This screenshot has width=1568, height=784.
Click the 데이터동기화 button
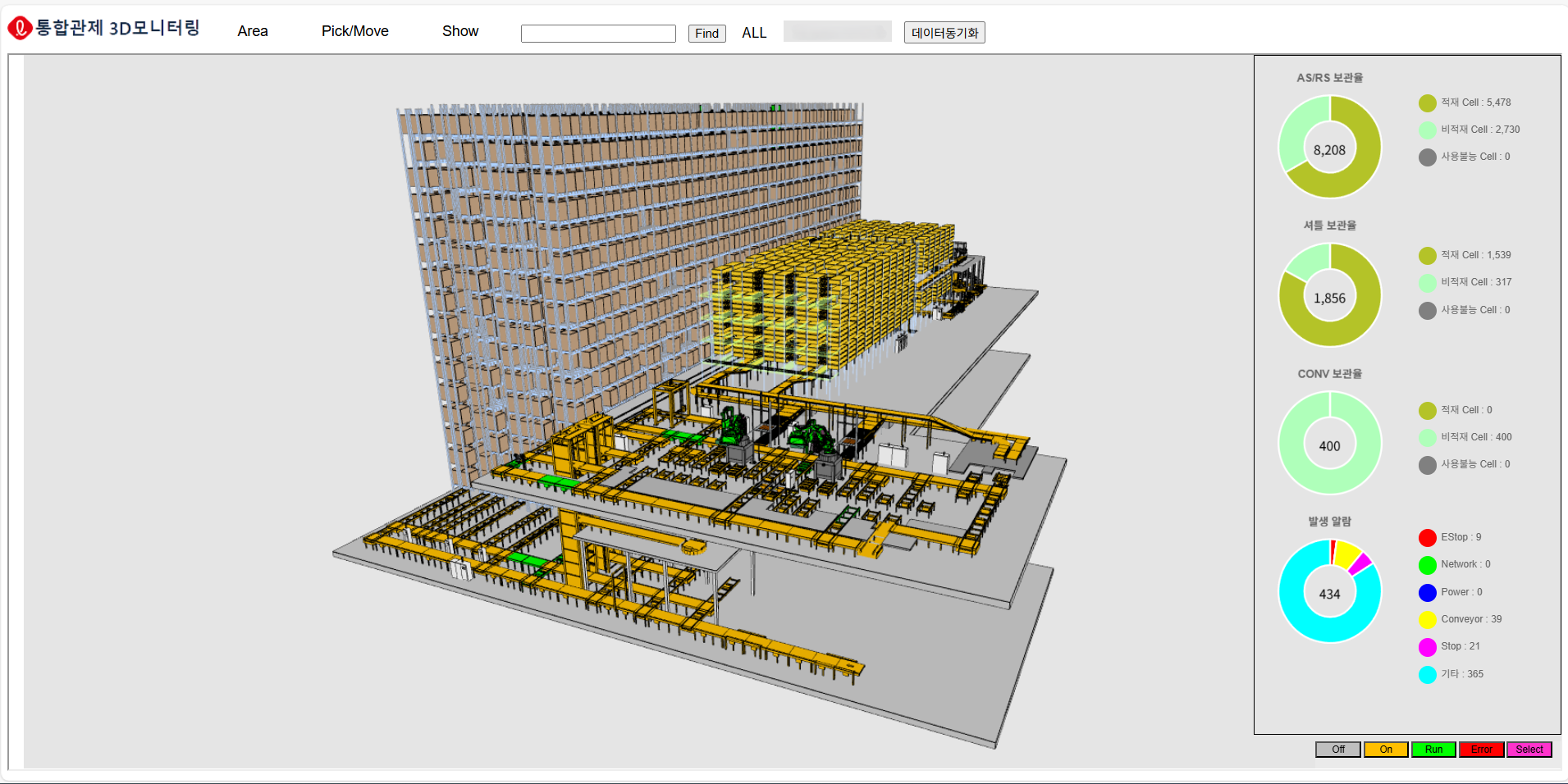click(x=944, y=33)
